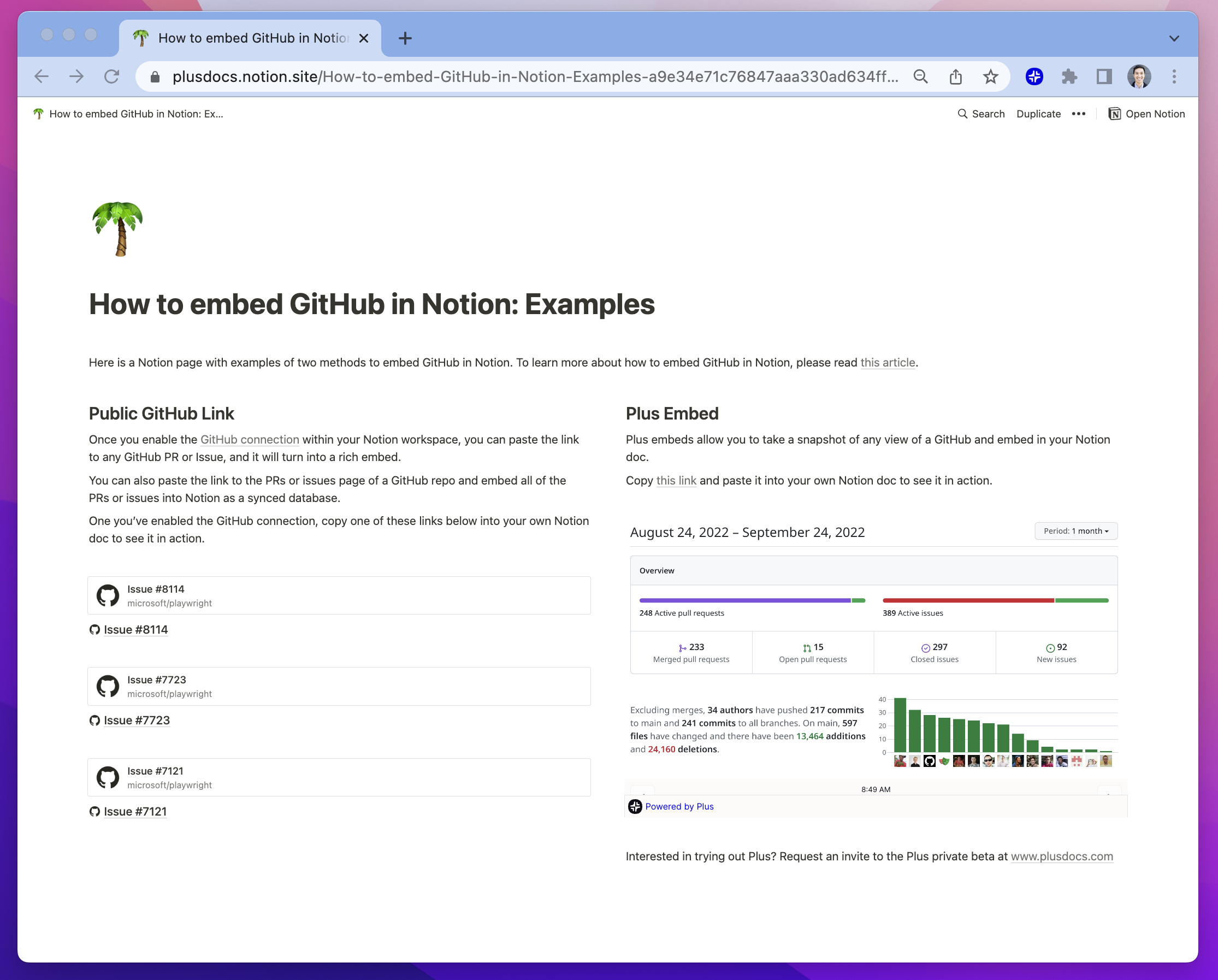Close the How to embed GitHub tab
Screen dimensions: 1218x980
(364, 38)
